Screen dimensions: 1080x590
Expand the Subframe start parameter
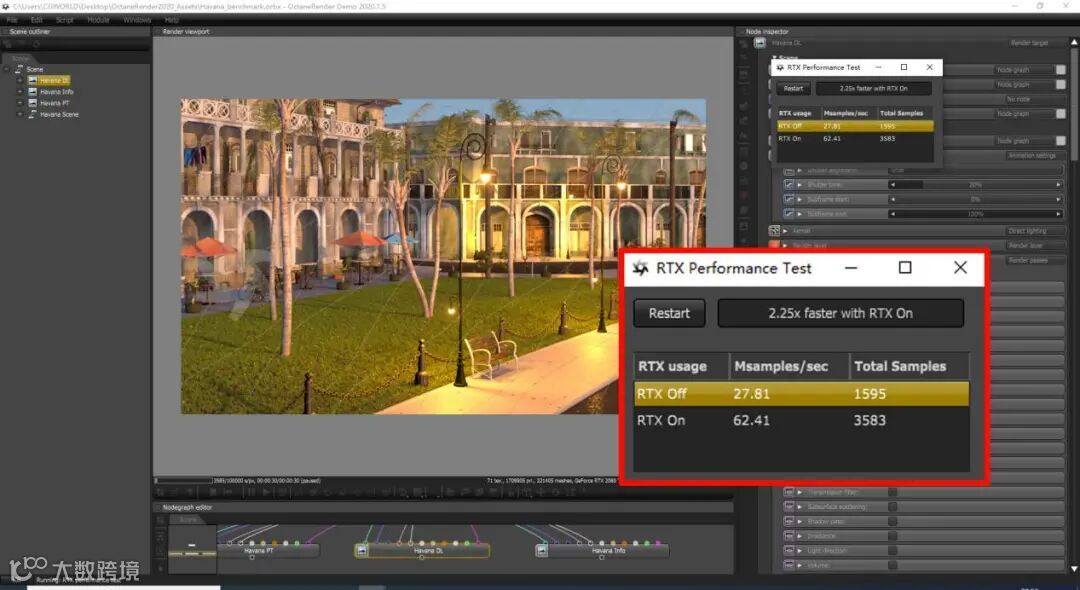[x=800, y=199]
